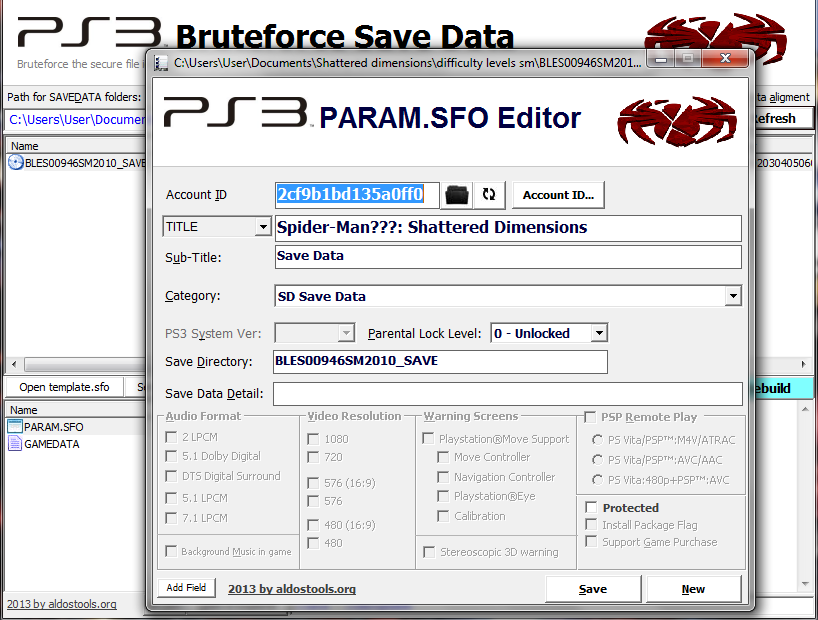Toggle Background Music in game checkbox
This screenshot has height=620, width=818.
pos(171,551)
